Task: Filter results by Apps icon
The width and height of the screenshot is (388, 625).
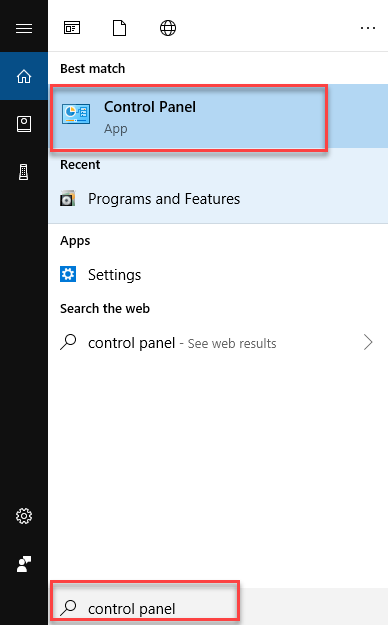Action: 72,28
